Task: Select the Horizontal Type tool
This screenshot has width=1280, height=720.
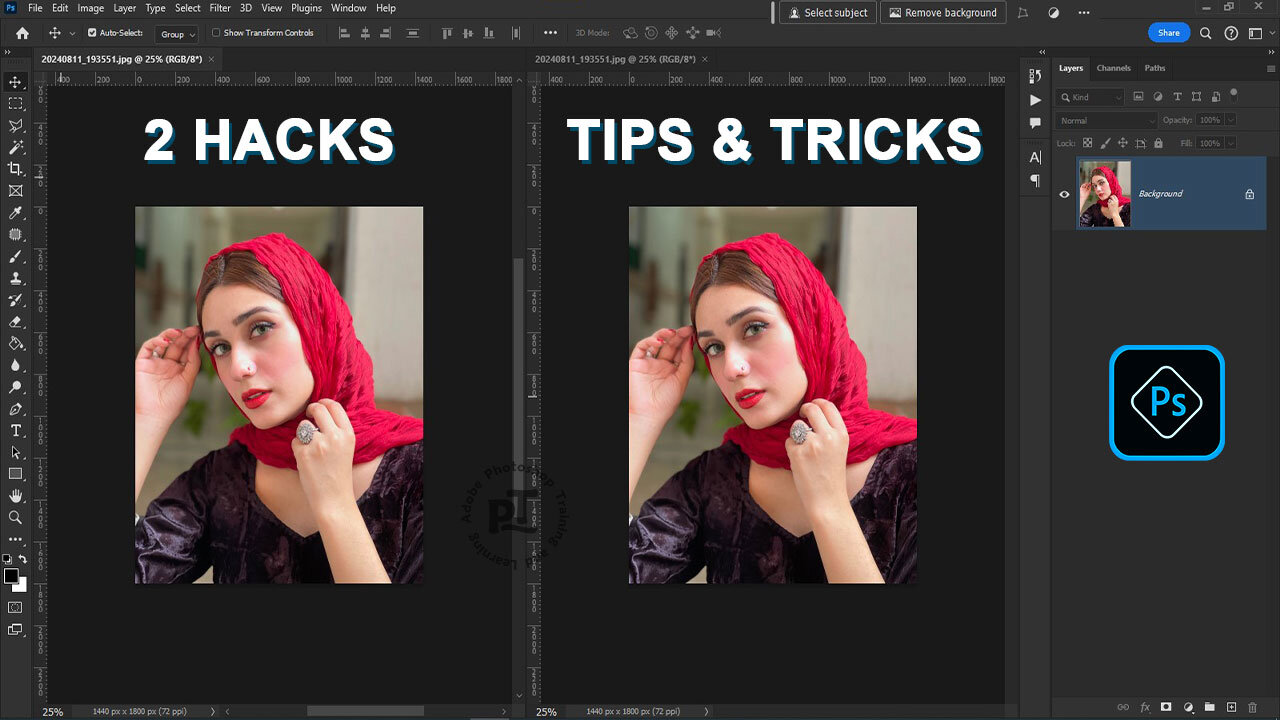Action: (x=15, y=431)
